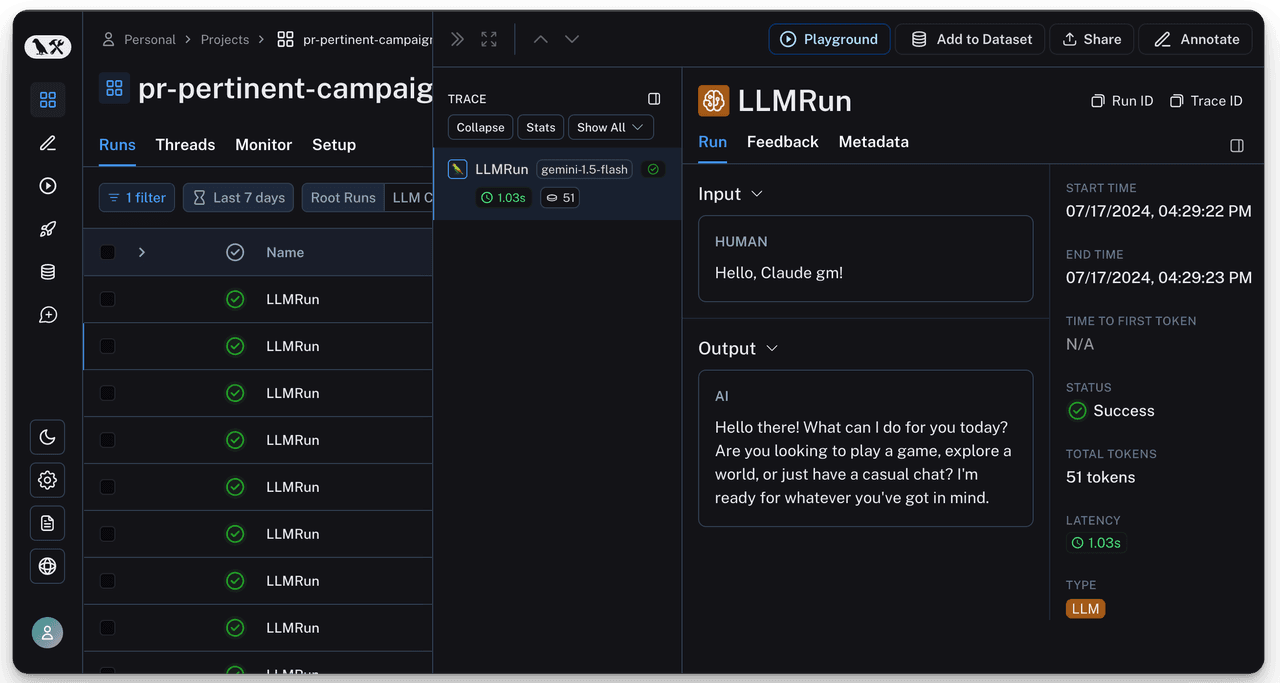Copy the Trace ID
This screenshot has height=683, width=1280.
pos(1206,101)
